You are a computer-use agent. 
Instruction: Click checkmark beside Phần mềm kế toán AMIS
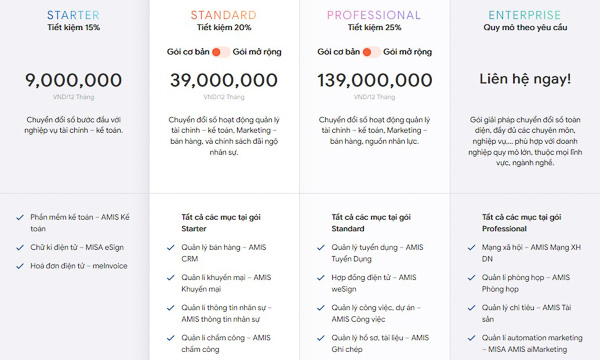(x=20, y=218)
